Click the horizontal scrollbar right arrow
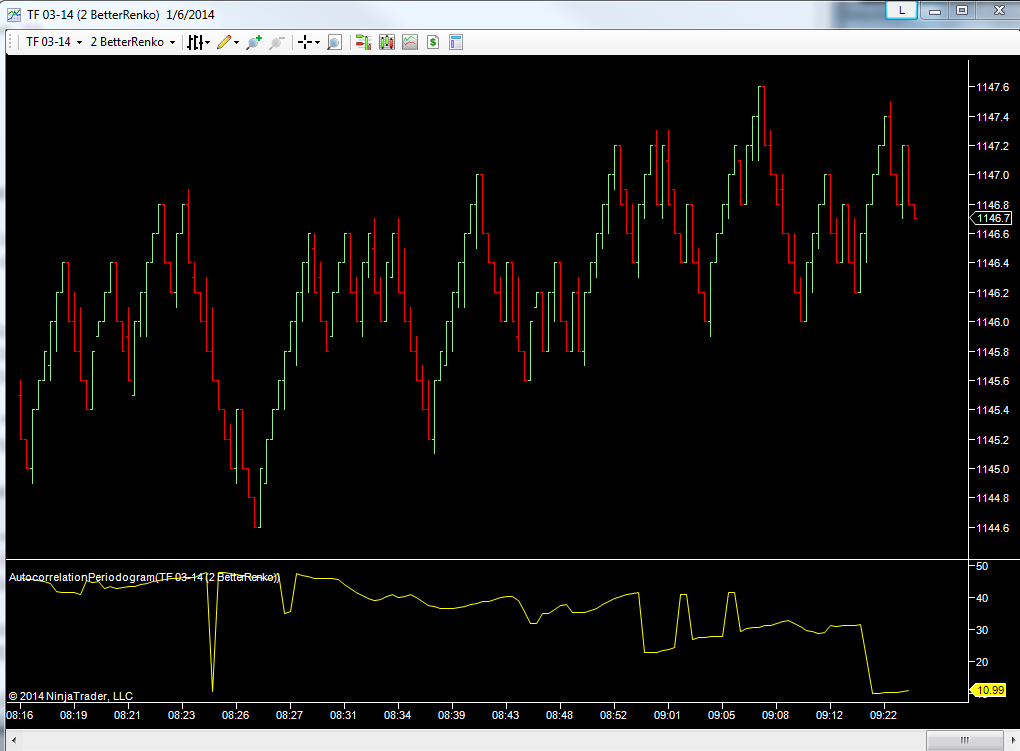The height and width of the screenshot is (751, 1020). click(x=1012, y=741)
